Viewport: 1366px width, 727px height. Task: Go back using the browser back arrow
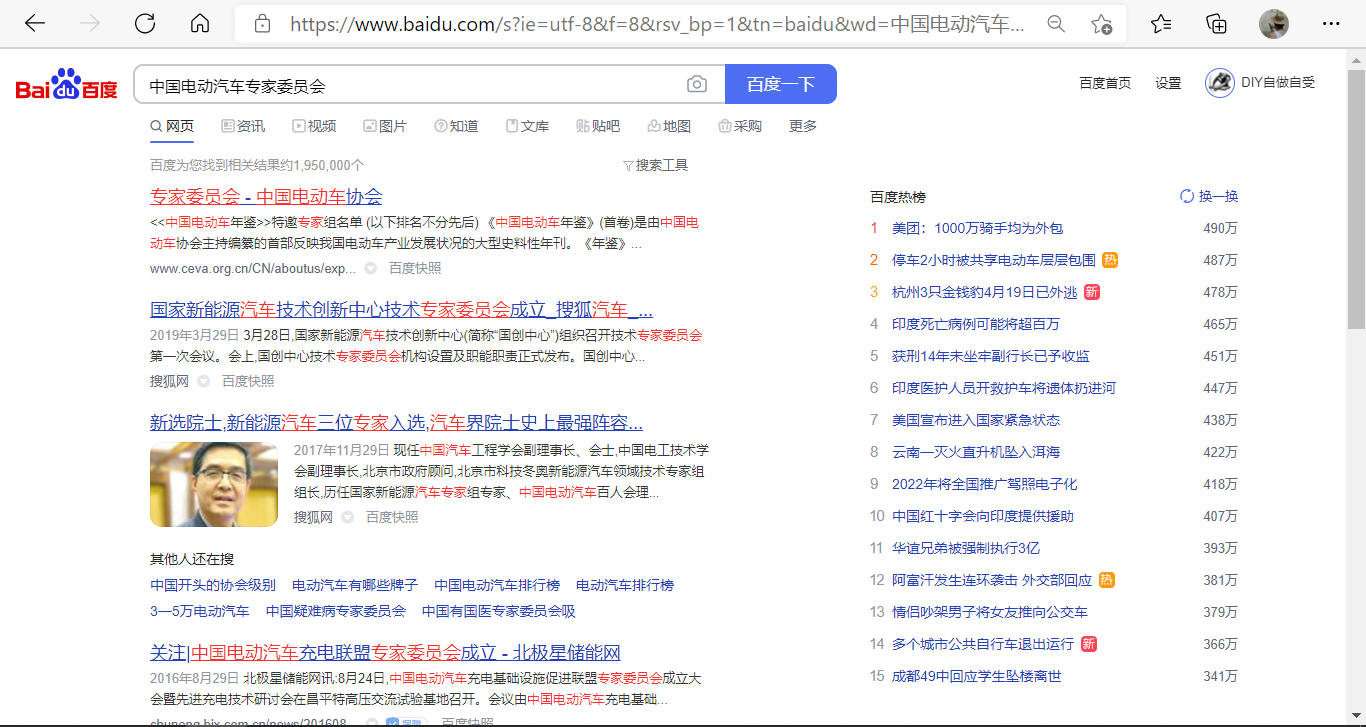click(x=35, y=24)
